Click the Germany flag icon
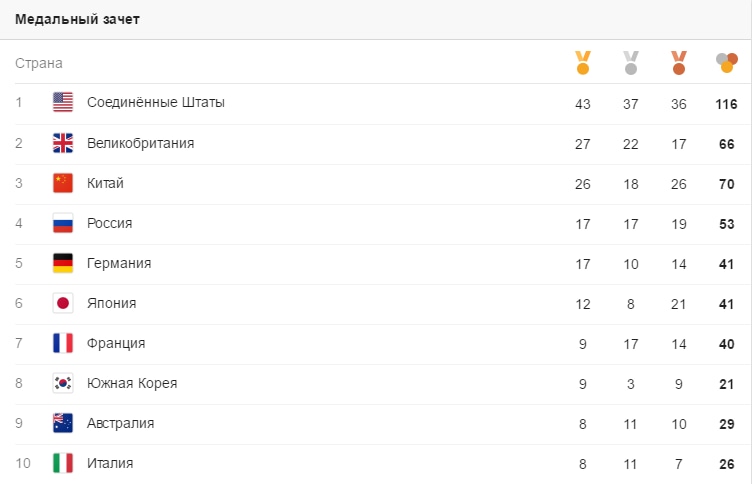Screen dimensions: 752x484 pos(63,263)
